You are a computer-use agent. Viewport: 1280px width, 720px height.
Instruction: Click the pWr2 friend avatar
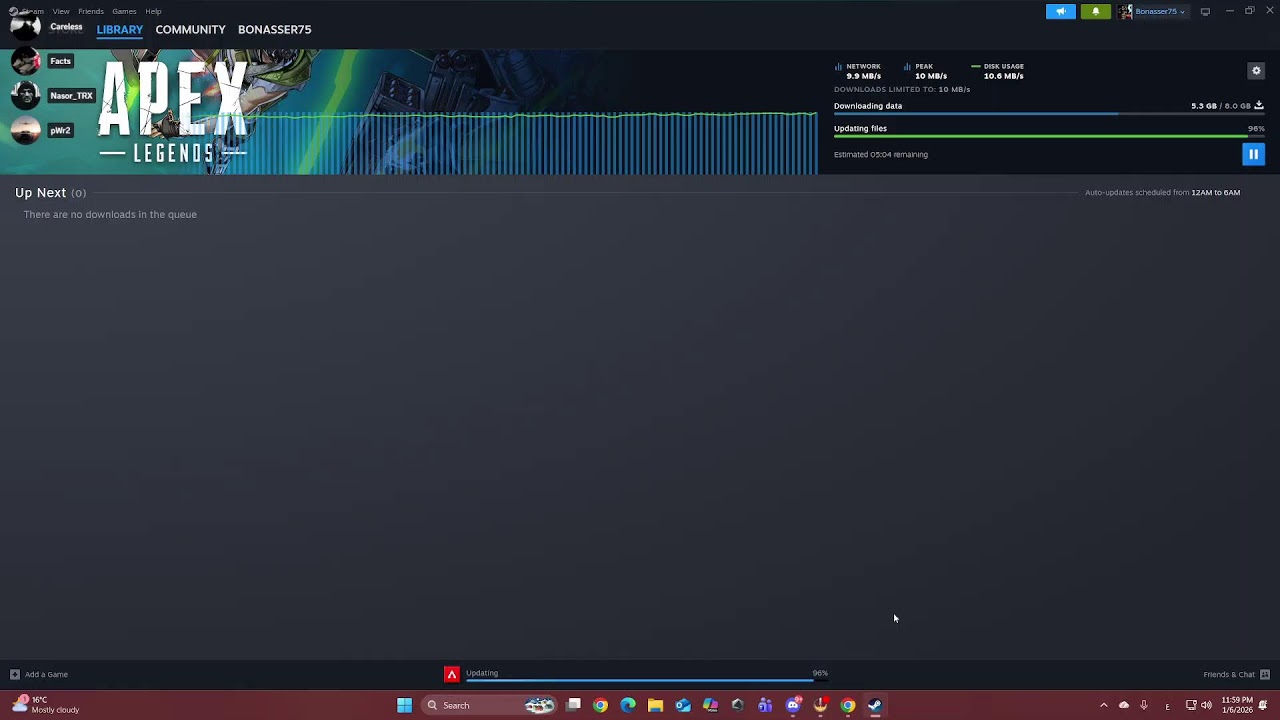pyautogui.click(x=25, y=130)
